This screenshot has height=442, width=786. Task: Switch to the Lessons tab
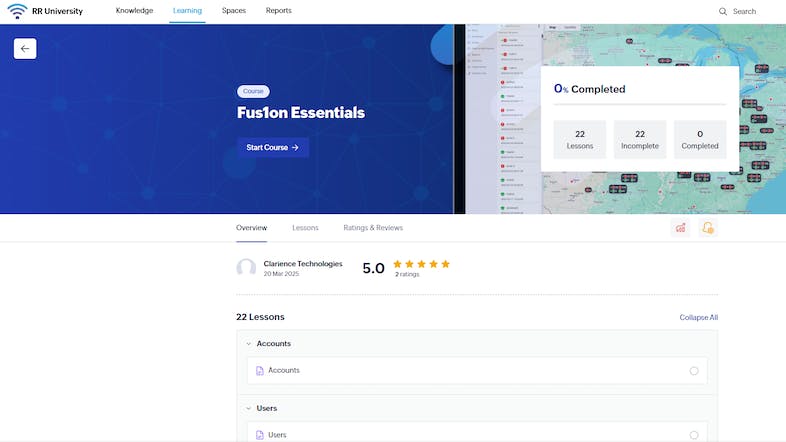pos(305,228)
